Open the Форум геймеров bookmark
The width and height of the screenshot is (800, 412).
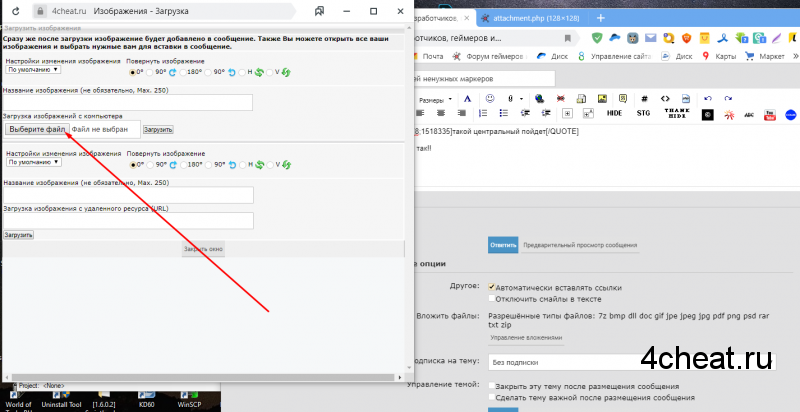coord(489,56)
